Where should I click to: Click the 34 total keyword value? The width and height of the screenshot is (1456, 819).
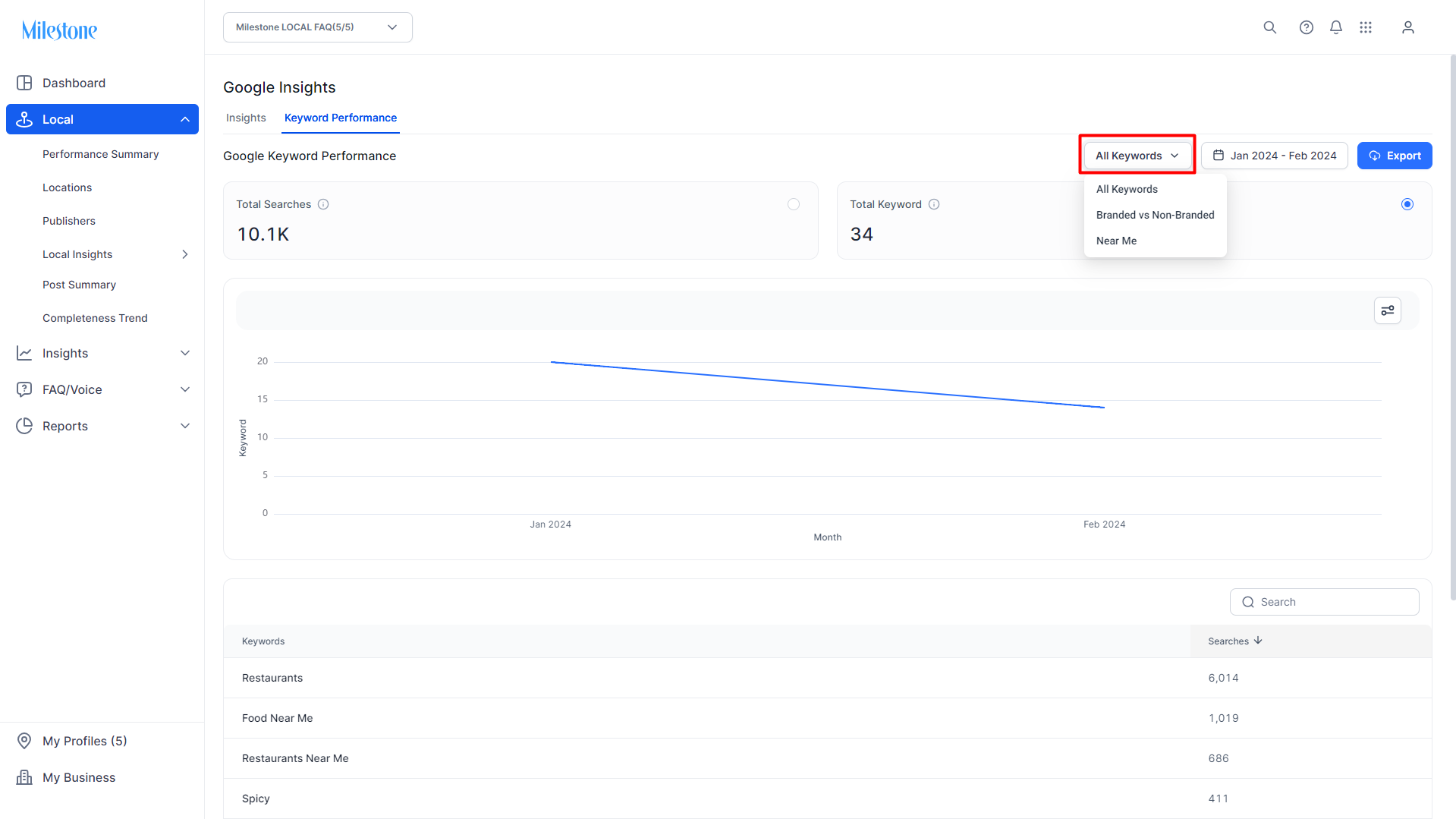coord(861,234)
